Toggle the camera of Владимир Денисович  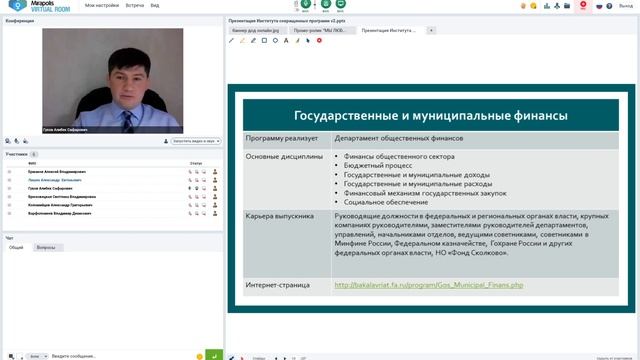click(197, 213)
